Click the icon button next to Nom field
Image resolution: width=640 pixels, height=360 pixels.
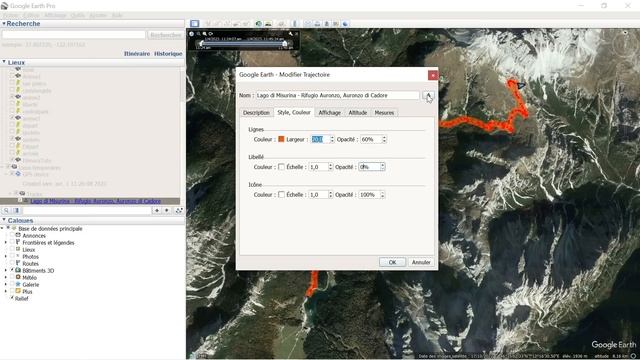tap(428, 96)
